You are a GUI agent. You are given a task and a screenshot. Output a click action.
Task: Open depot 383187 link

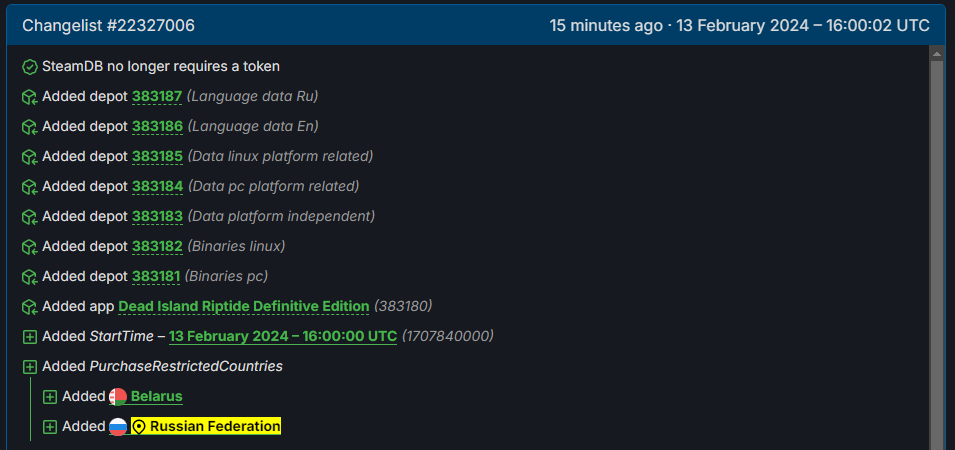157,96
